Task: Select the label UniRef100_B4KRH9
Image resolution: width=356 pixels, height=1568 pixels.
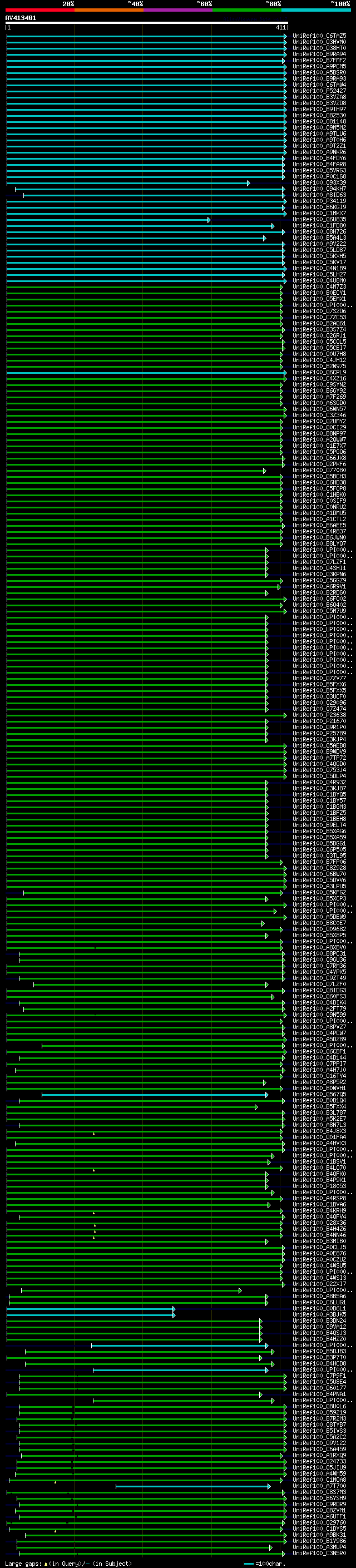Action: (319, 1210)
